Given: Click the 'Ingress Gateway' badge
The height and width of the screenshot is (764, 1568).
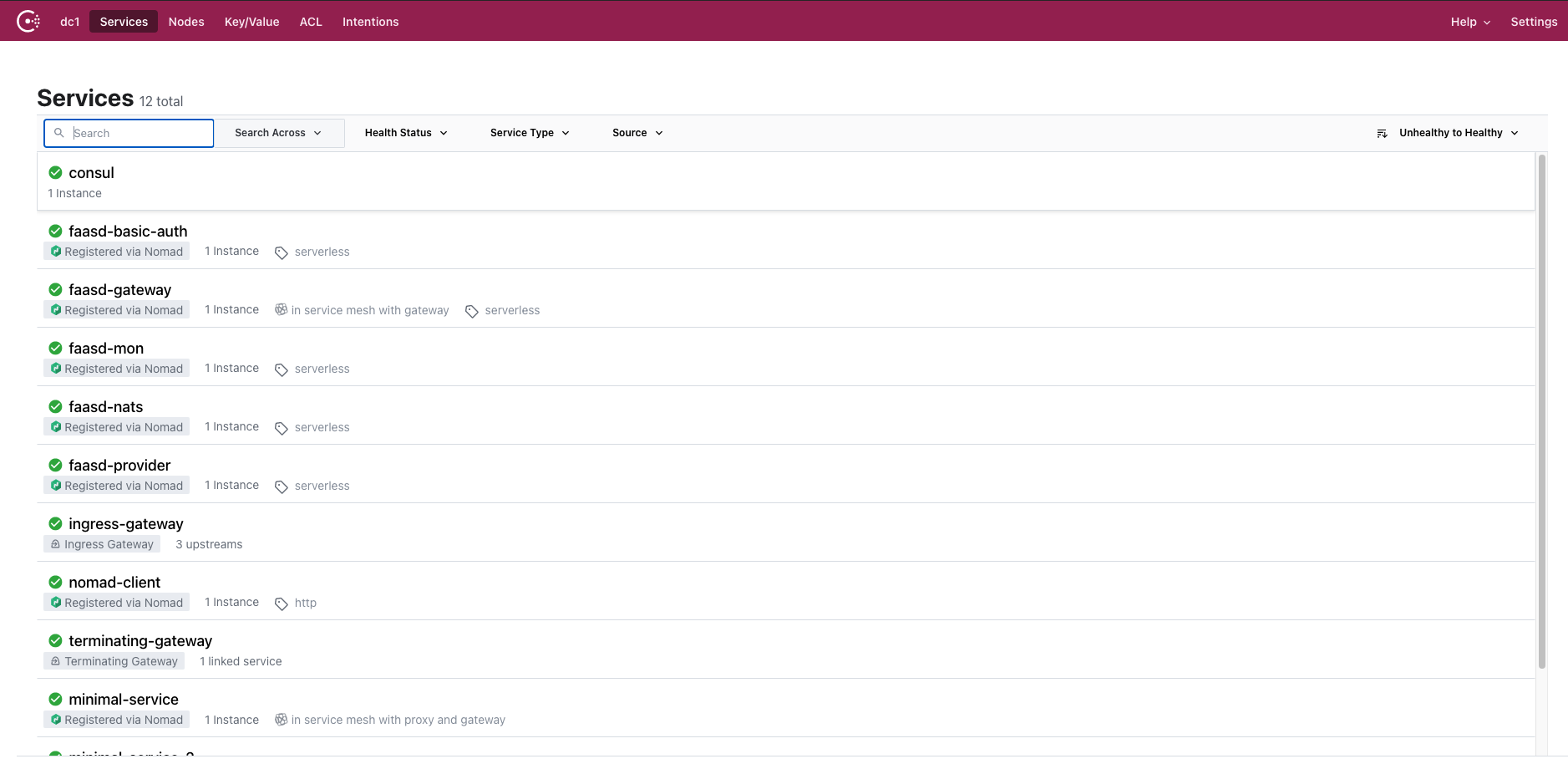Looking at the screenshot, I should coord(102,544).
